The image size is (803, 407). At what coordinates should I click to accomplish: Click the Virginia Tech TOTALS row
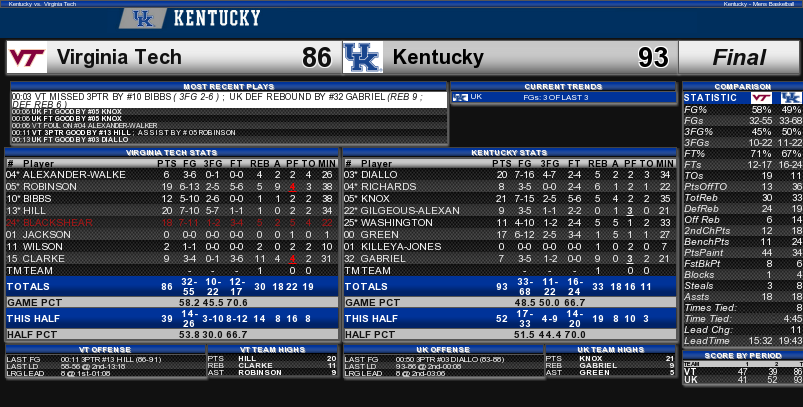point(172,287)
